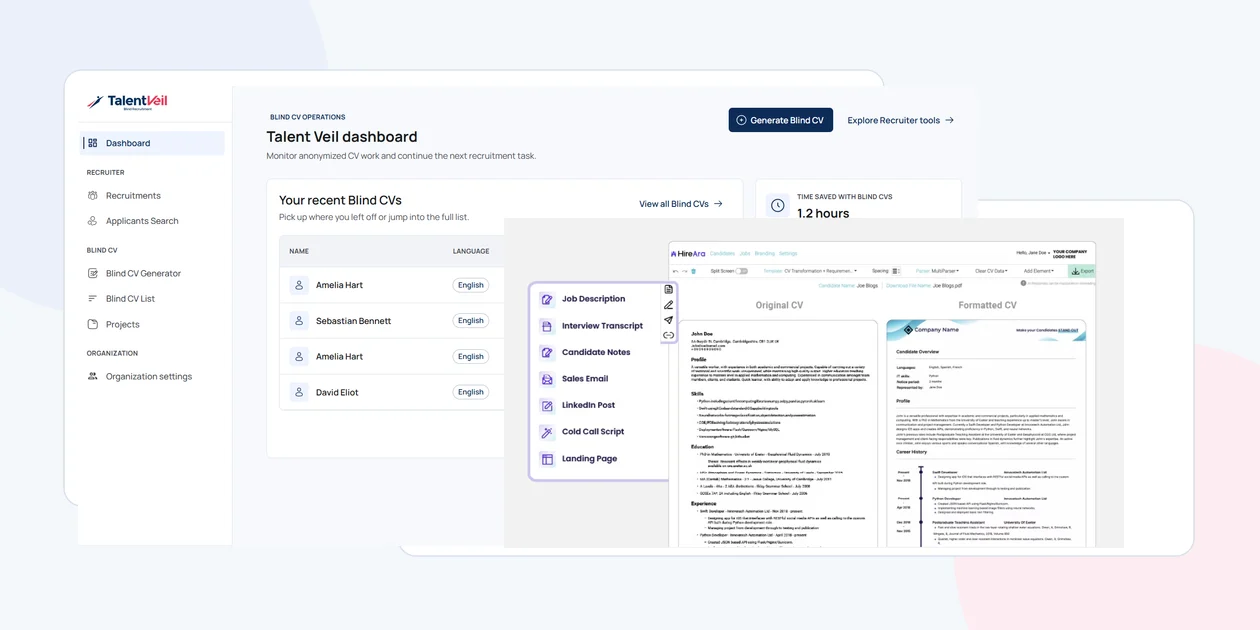
Task: Click the Projects folder icon
Action: (93, 324)
